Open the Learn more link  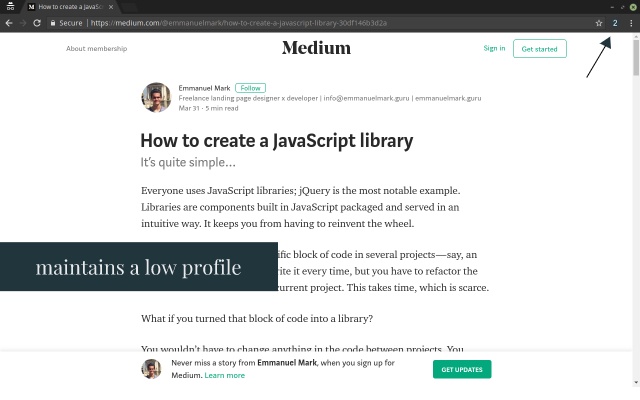[x=224, y=376]
